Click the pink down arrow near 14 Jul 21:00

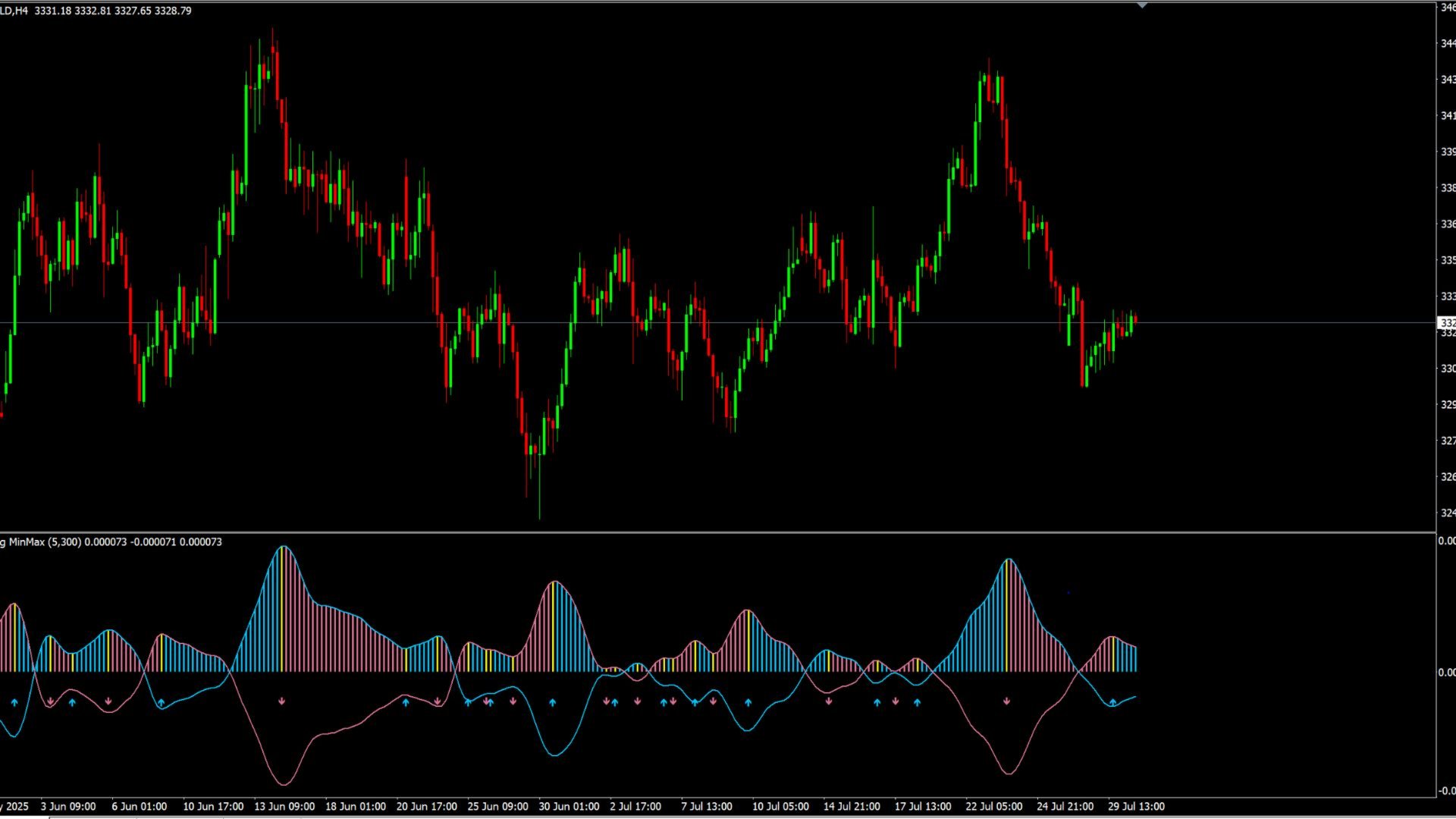coord(829,701)
